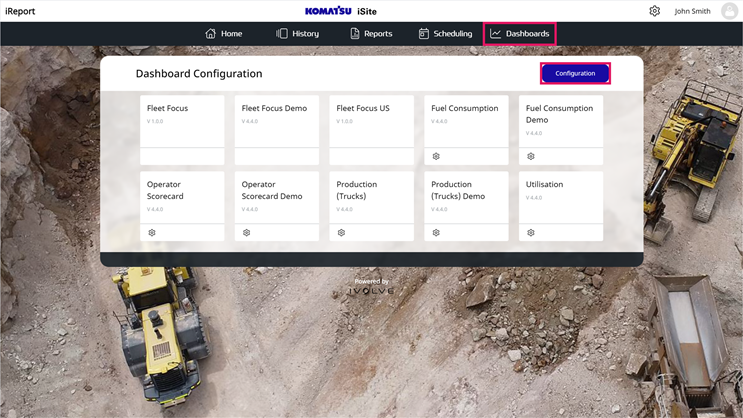Click the Reports document icon
This screenshot has width=743, height=418.
(x=354, y=34)
